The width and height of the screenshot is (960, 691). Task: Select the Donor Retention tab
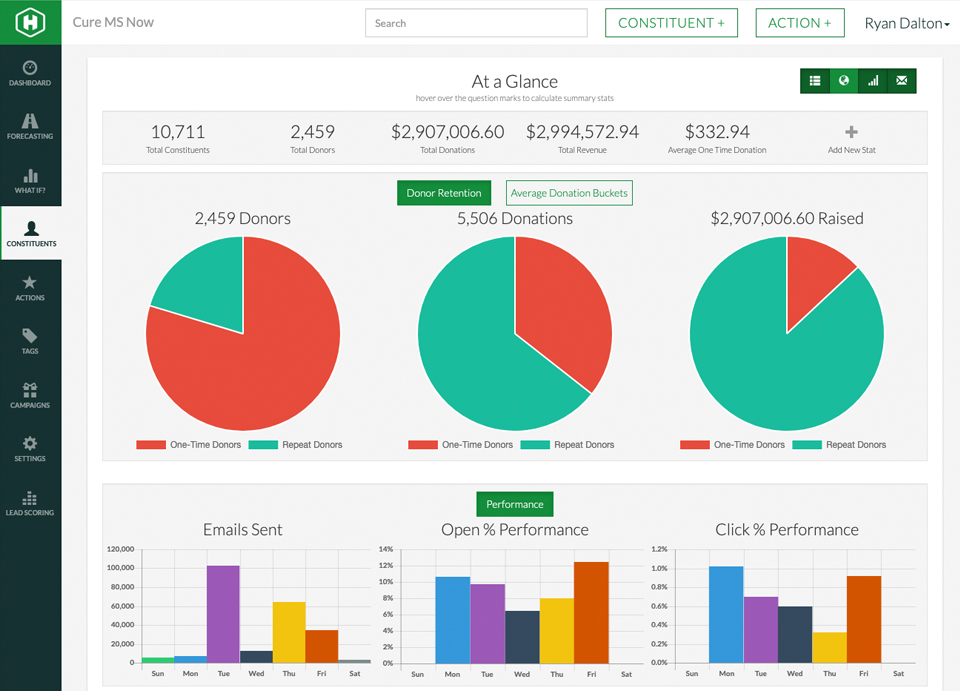pos(444,193)
